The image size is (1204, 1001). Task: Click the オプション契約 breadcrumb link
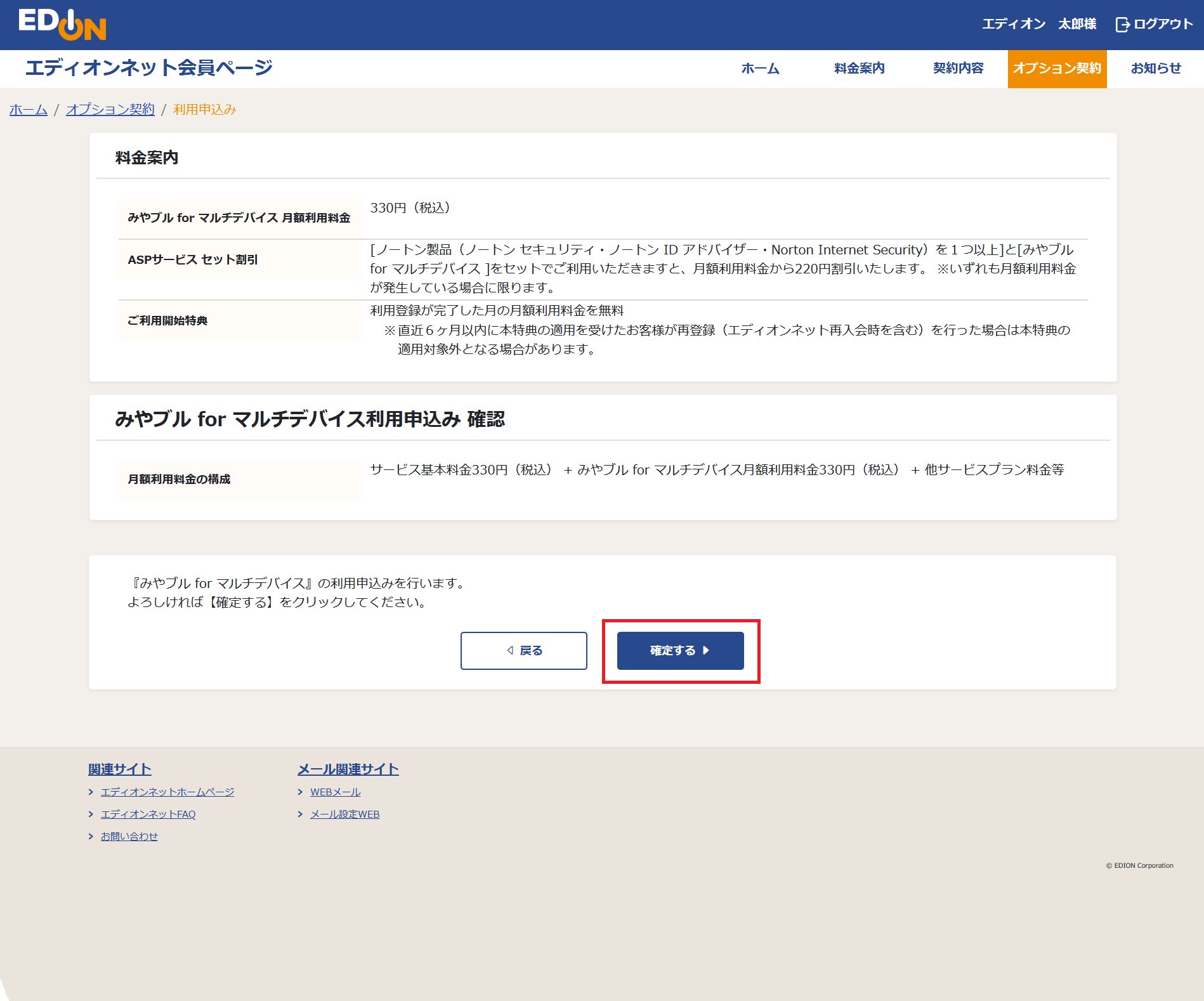coord(110,109)
